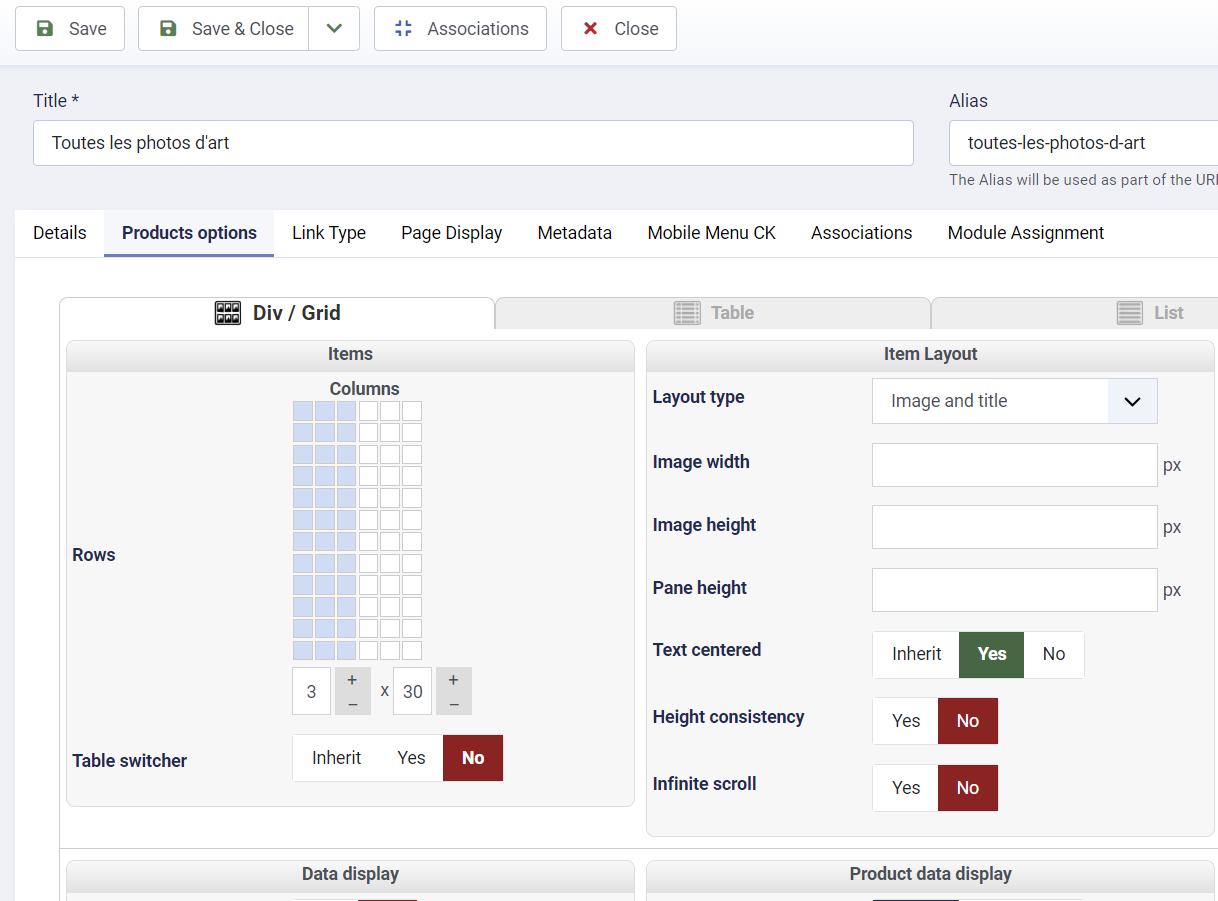Image resolution: width=1218 pixels, height=901 pixels.
Task: Click the Title input field
Action: click(x=473, y=143)
